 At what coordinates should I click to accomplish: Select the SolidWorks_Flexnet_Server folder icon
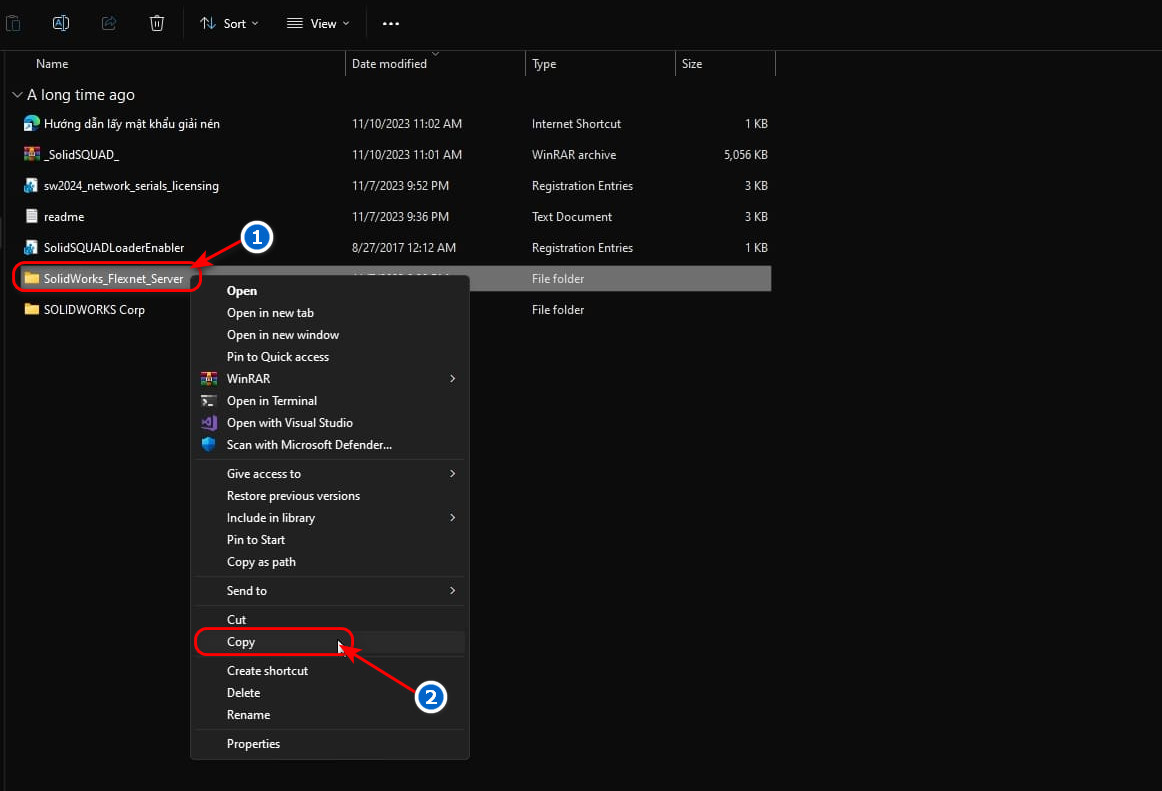coord(31,278)
